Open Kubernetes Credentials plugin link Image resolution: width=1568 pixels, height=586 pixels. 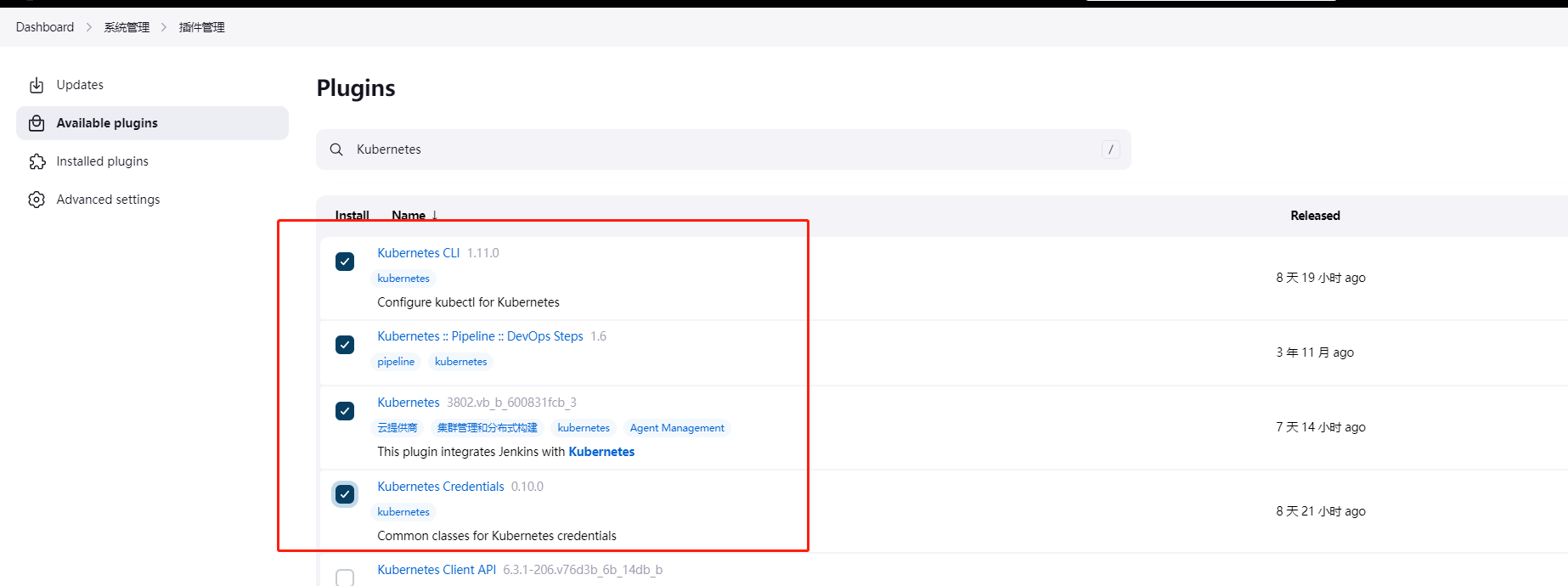tap(441, 487)
